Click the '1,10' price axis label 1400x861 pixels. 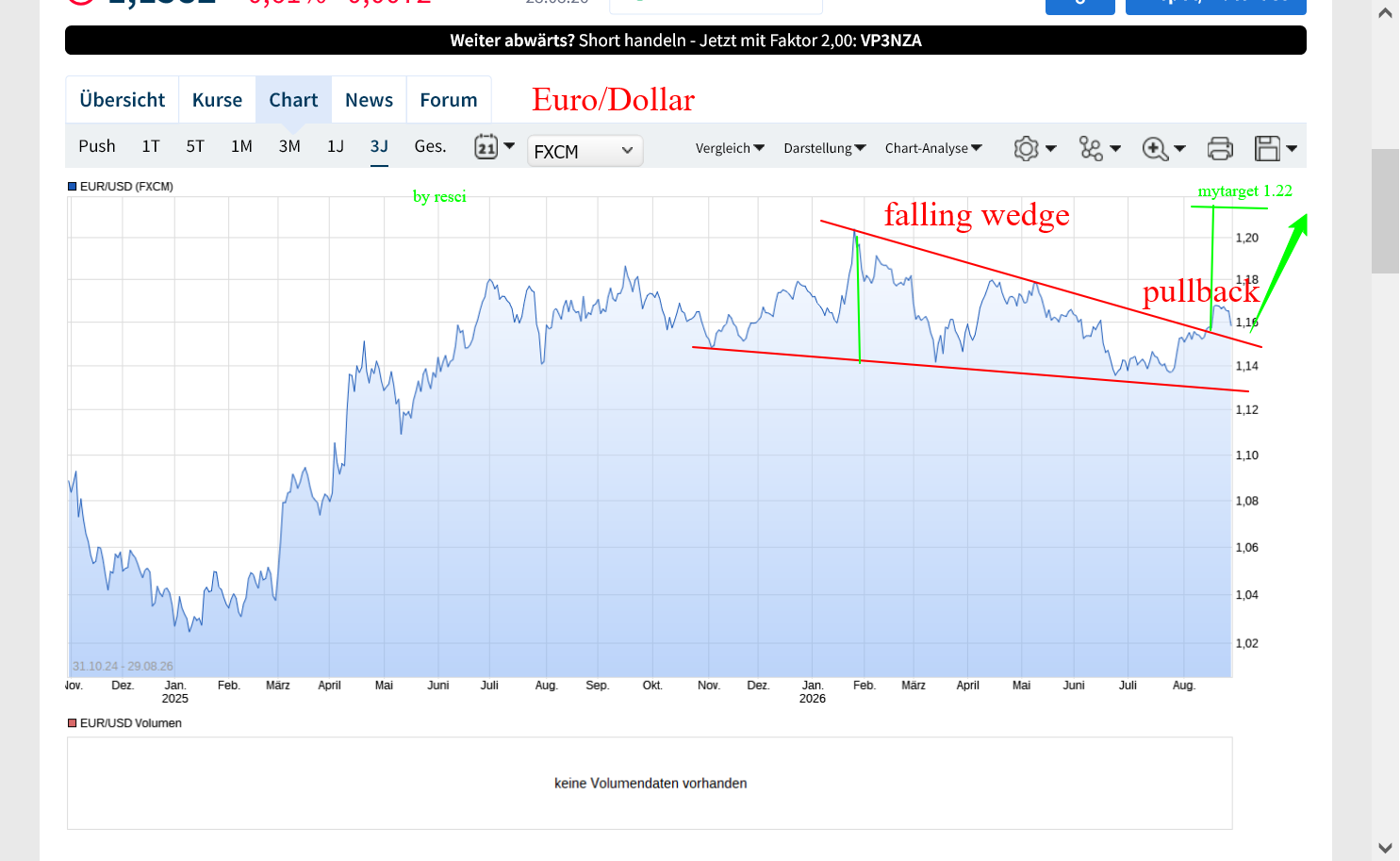point(1246,455)
